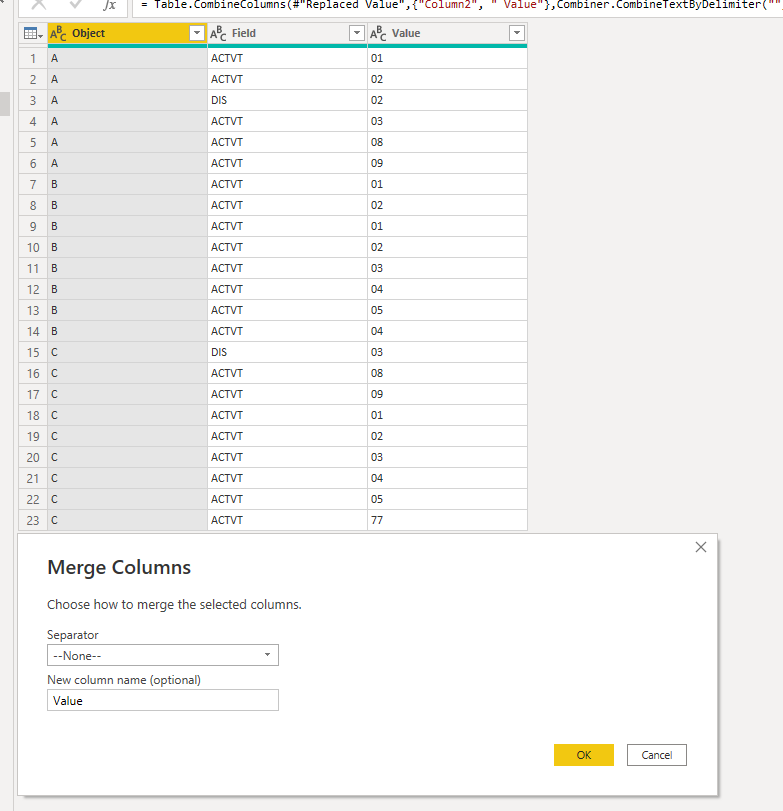Click the formula bar fx icon

click(109, 5)
